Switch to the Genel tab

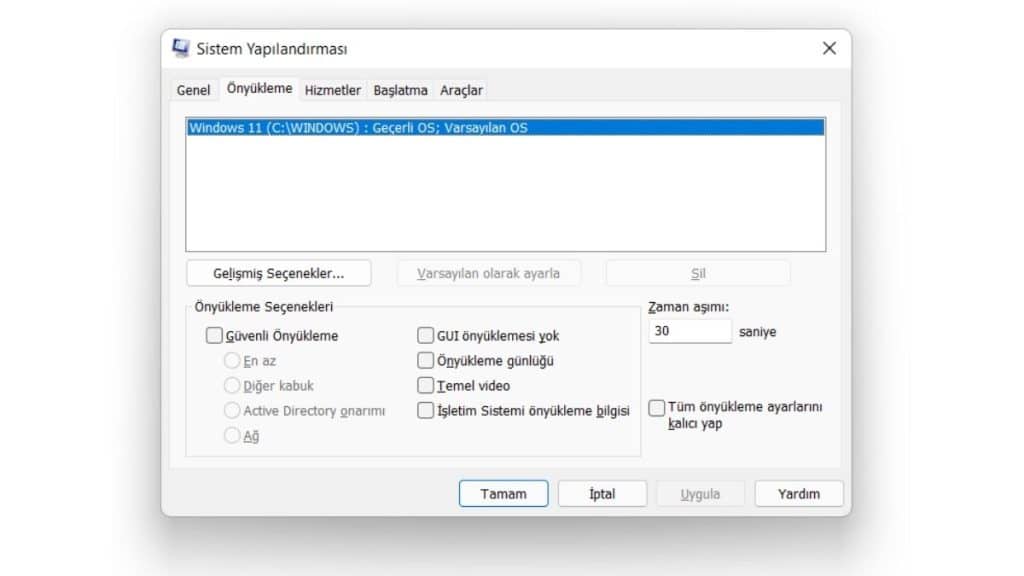pos(193,89)
